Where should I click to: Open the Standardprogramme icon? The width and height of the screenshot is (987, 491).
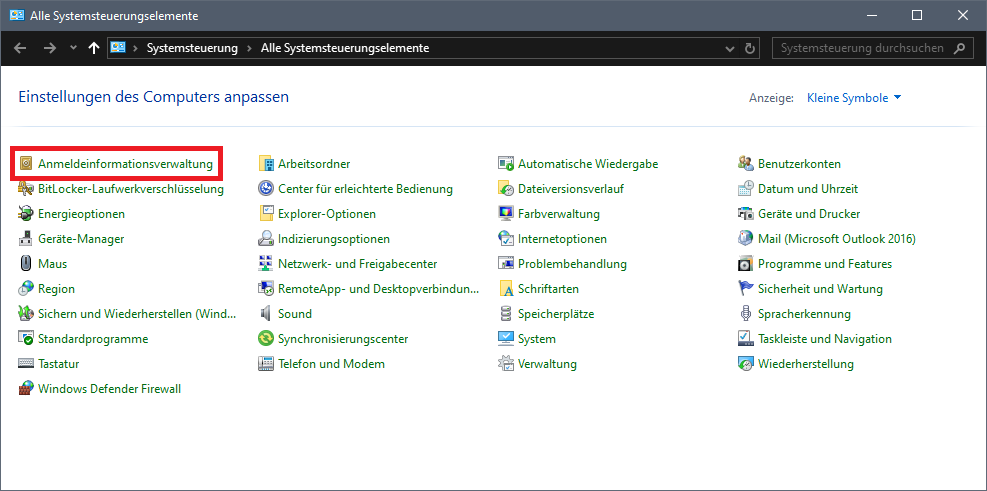[x=26, y=339]
